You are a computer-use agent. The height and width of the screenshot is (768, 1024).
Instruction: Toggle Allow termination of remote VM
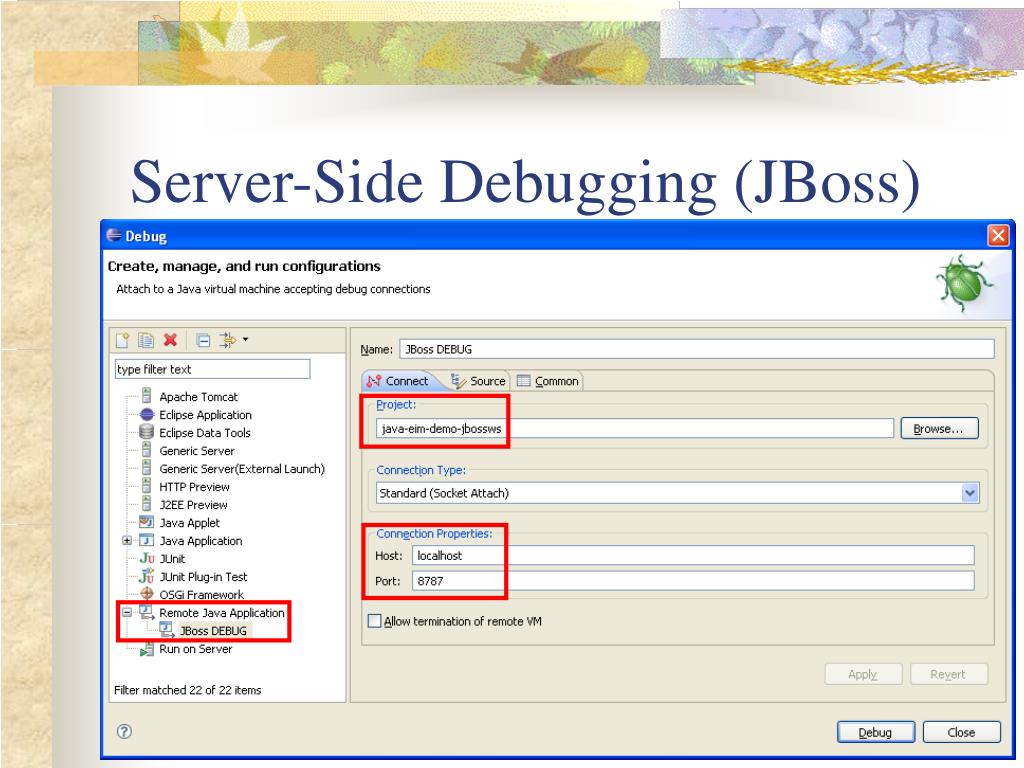tap(374, 621)
